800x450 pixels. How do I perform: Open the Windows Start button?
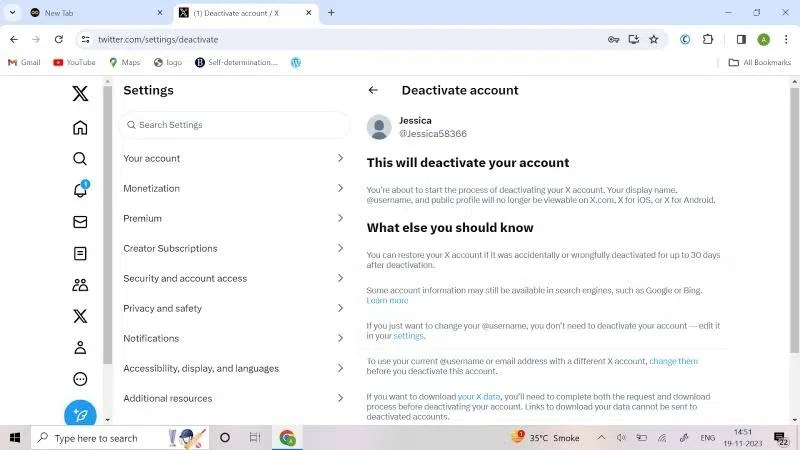15,438
